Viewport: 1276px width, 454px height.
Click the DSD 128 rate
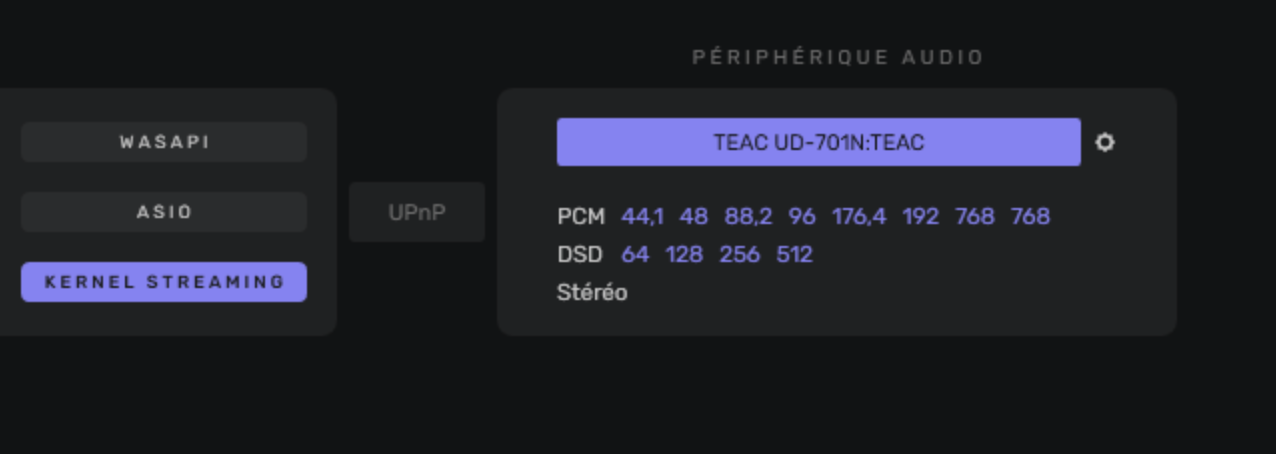tap(684, 254)
